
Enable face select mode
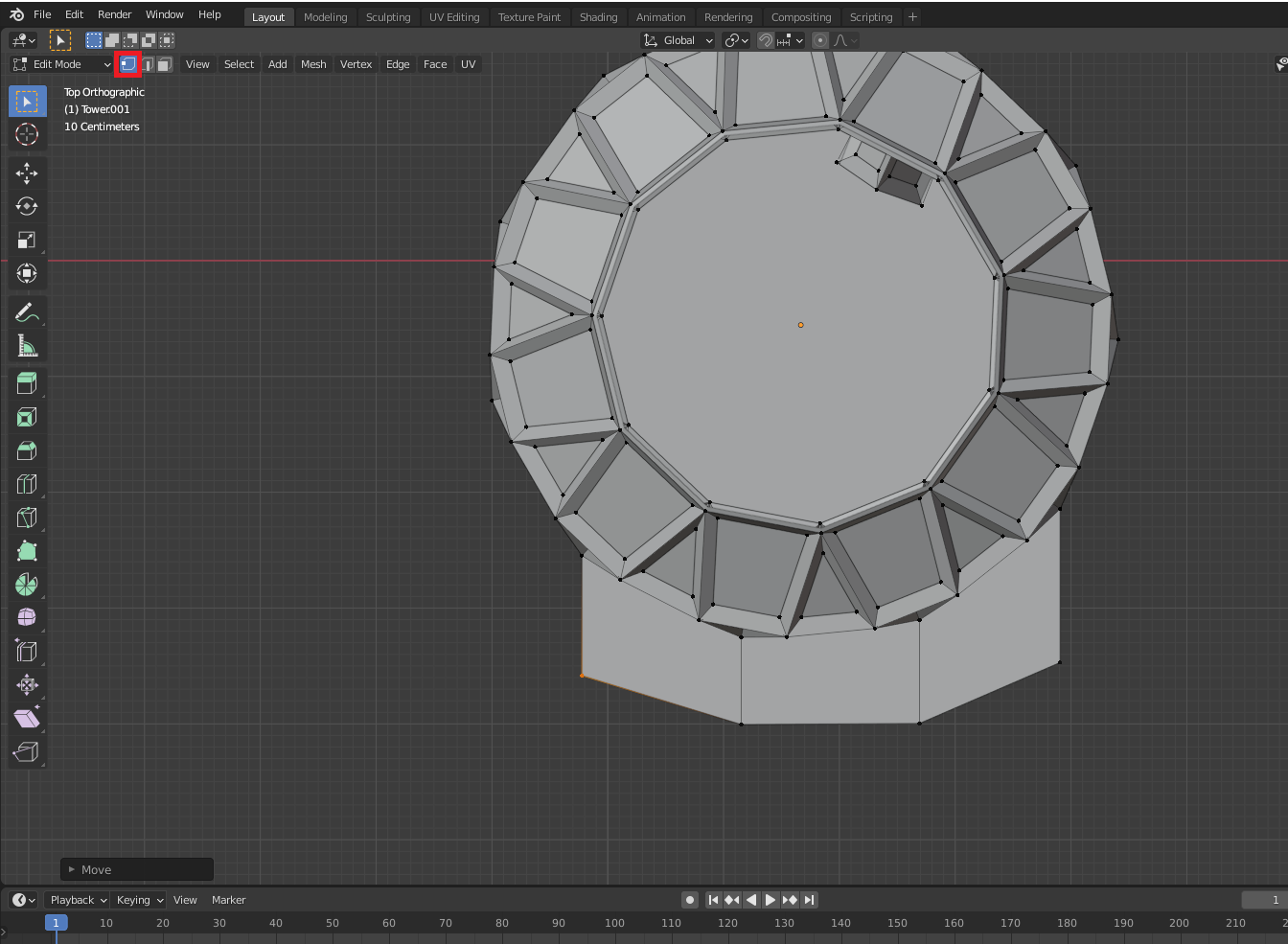pos(165,64)
